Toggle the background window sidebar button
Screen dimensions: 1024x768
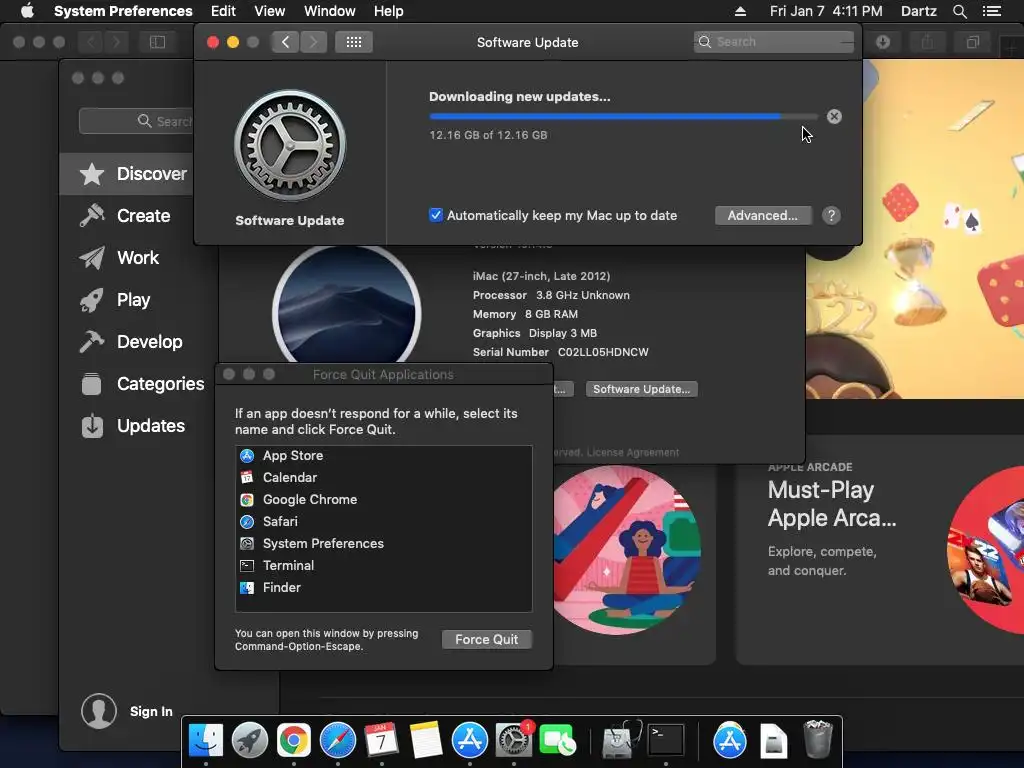pos(157,42)
